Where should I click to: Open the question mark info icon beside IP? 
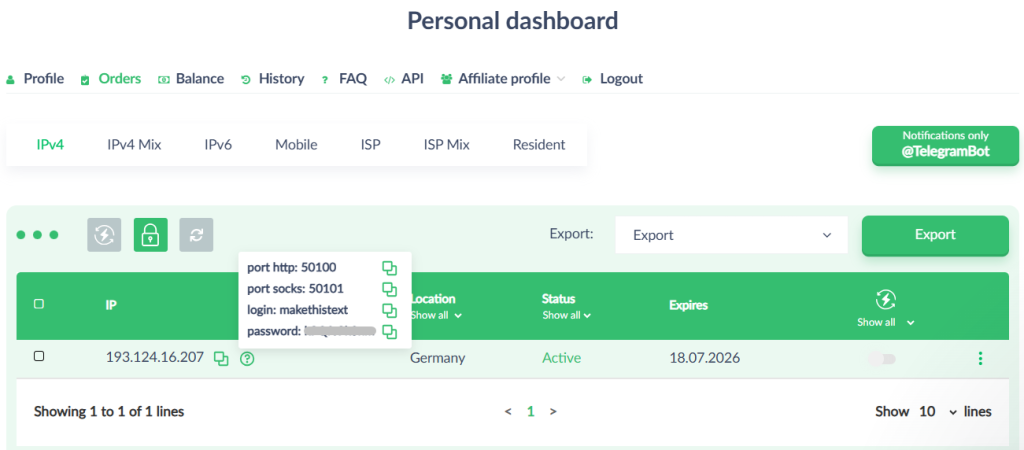(247, 359)
